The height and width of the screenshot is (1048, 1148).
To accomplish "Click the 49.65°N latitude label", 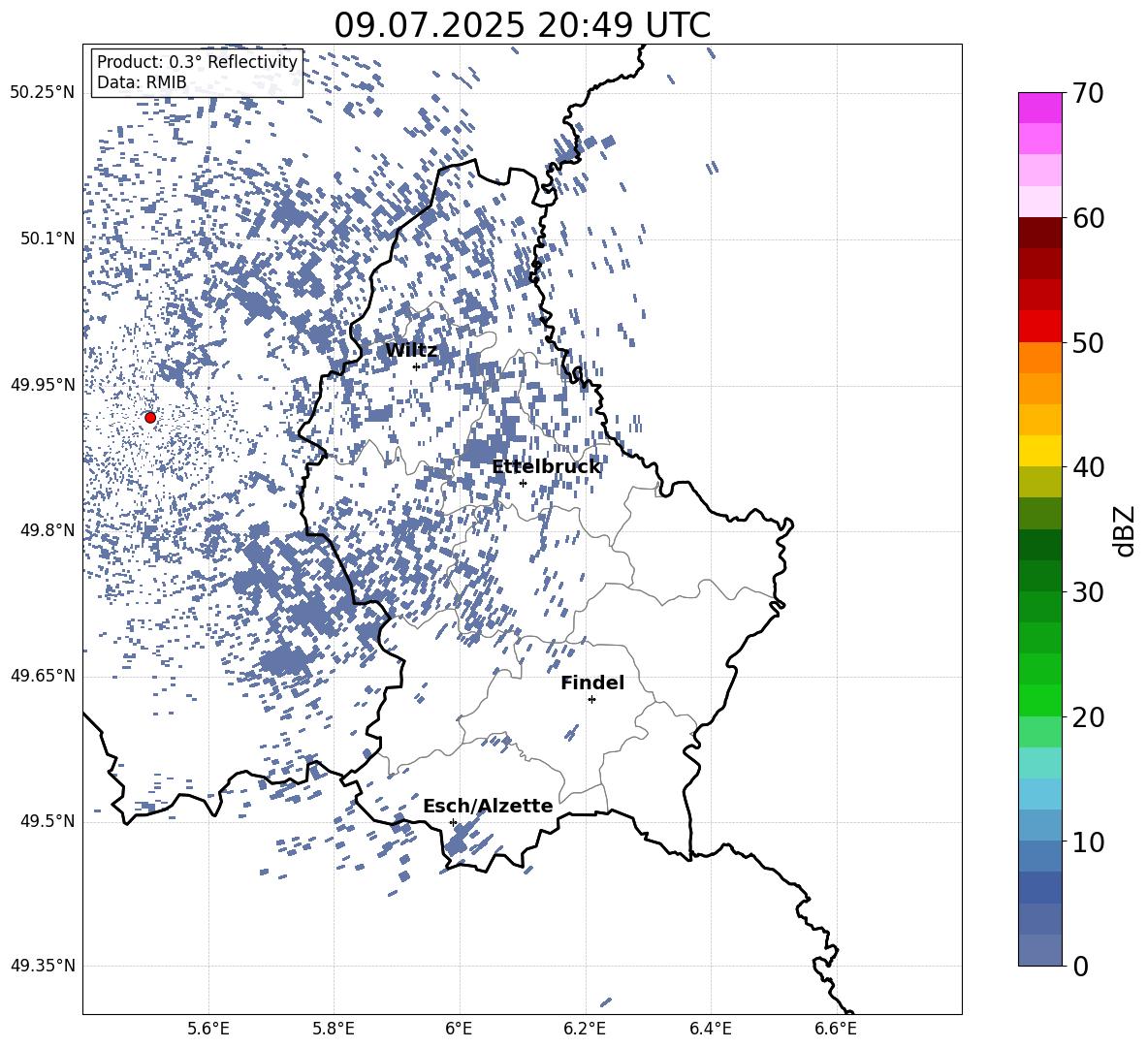I will coord(44,676).
